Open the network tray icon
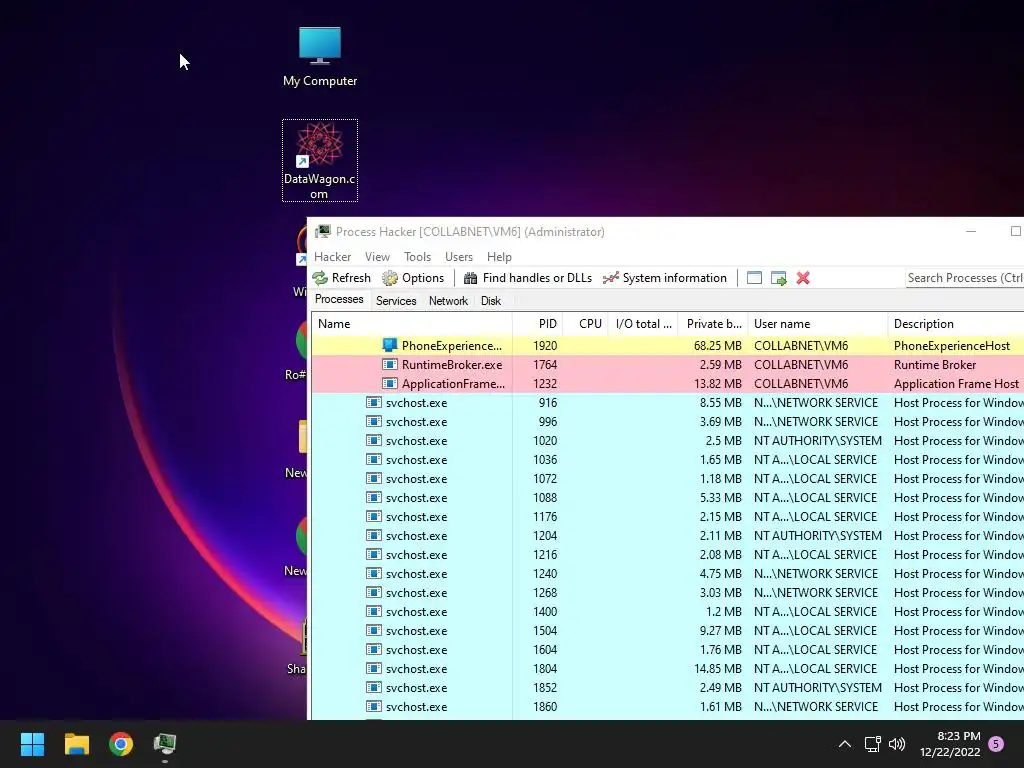1024x768 pixels. [x=872, y=744]
